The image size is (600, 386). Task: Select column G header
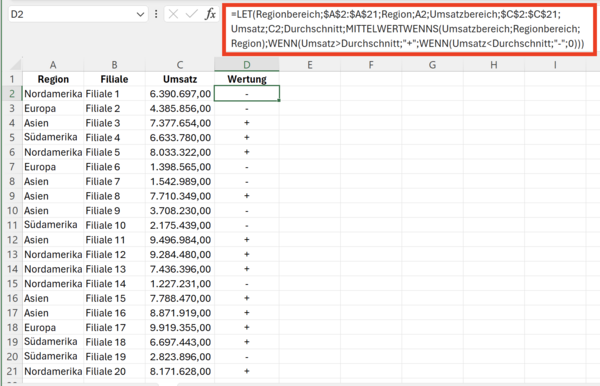click(432, 65)
